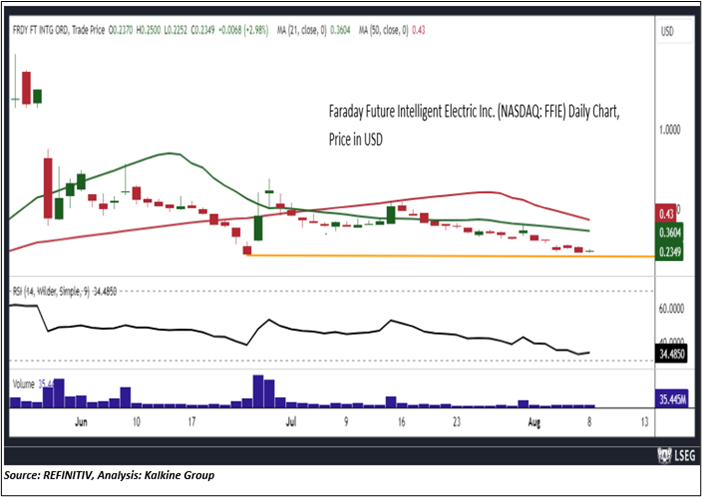Viewport: 702px width, 497px height.
Task: Click the red 0.43 price tag on axis
Action: pyautogui.click(x=664, y=214)
